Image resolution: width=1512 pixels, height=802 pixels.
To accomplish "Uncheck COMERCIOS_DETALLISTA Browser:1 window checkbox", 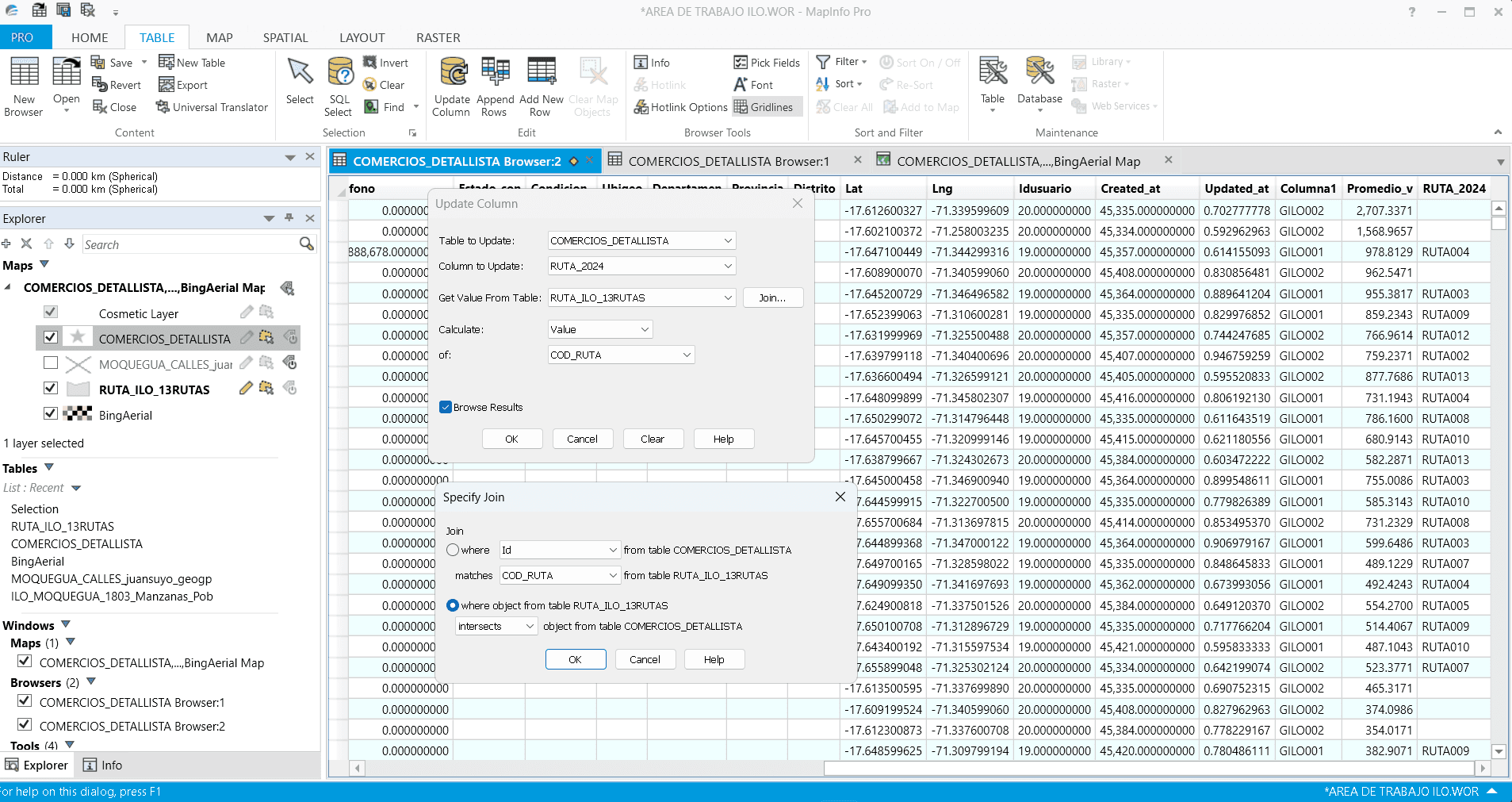I will click(x=25, y=701).
